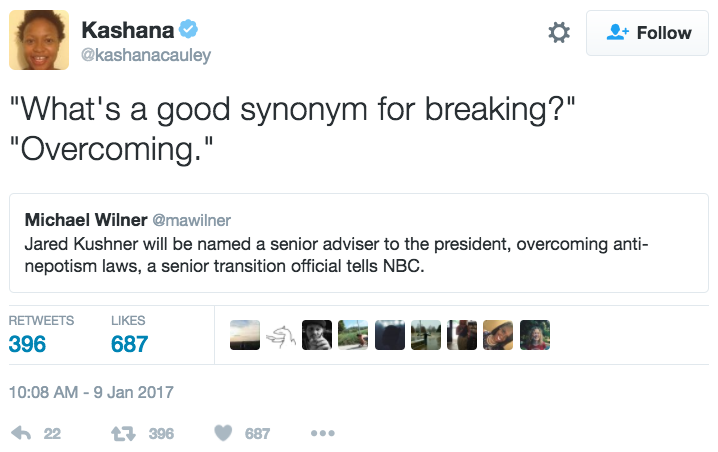View the 687 likes list
The image size is (718, 452).
[129, 344]
